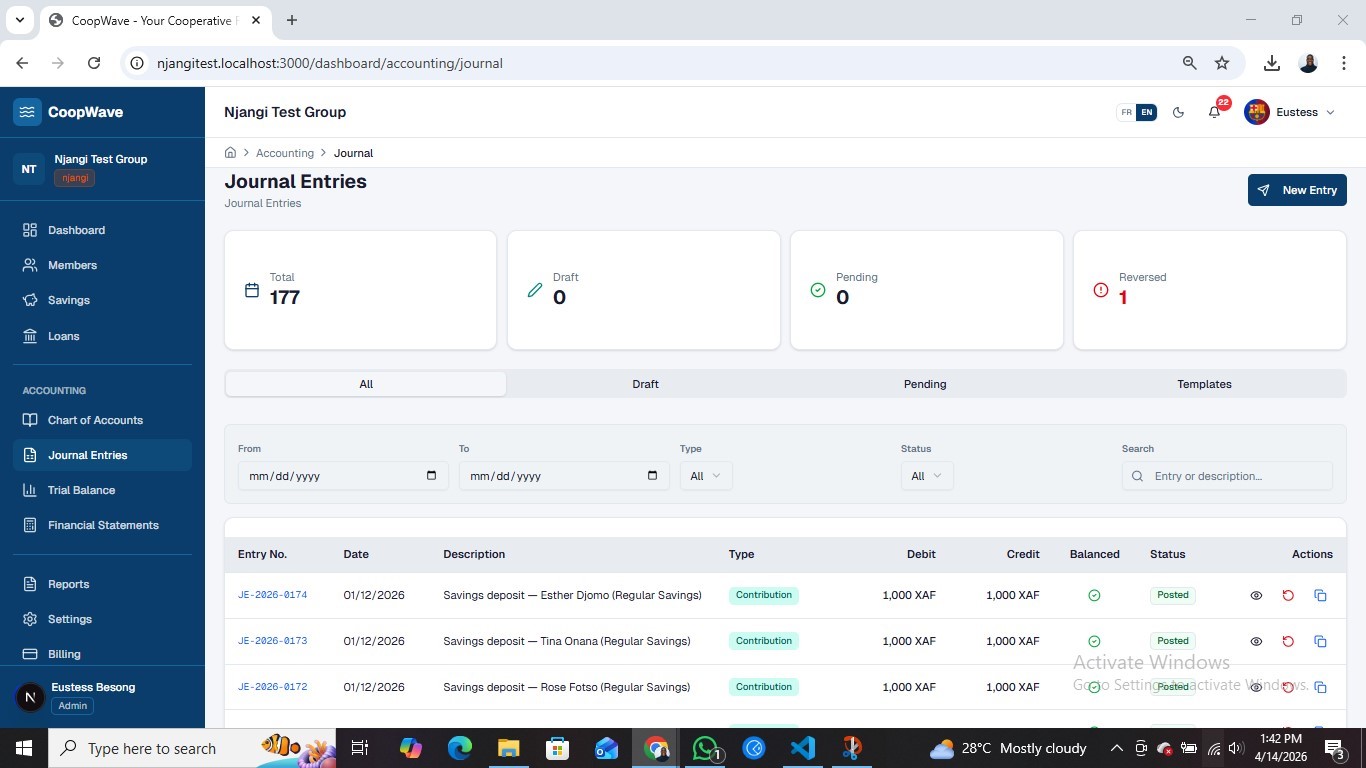Open calendar picker for From date
Screen dimensions: 1366x768
(431, 476)
